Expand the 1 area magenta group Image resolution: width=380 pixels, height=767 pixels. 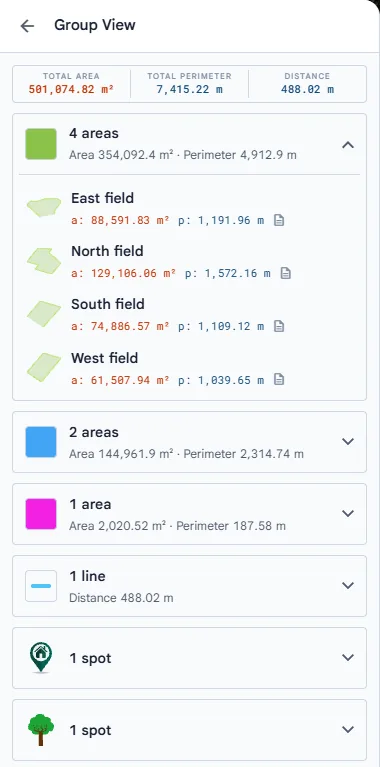click(x=348, y=513)
